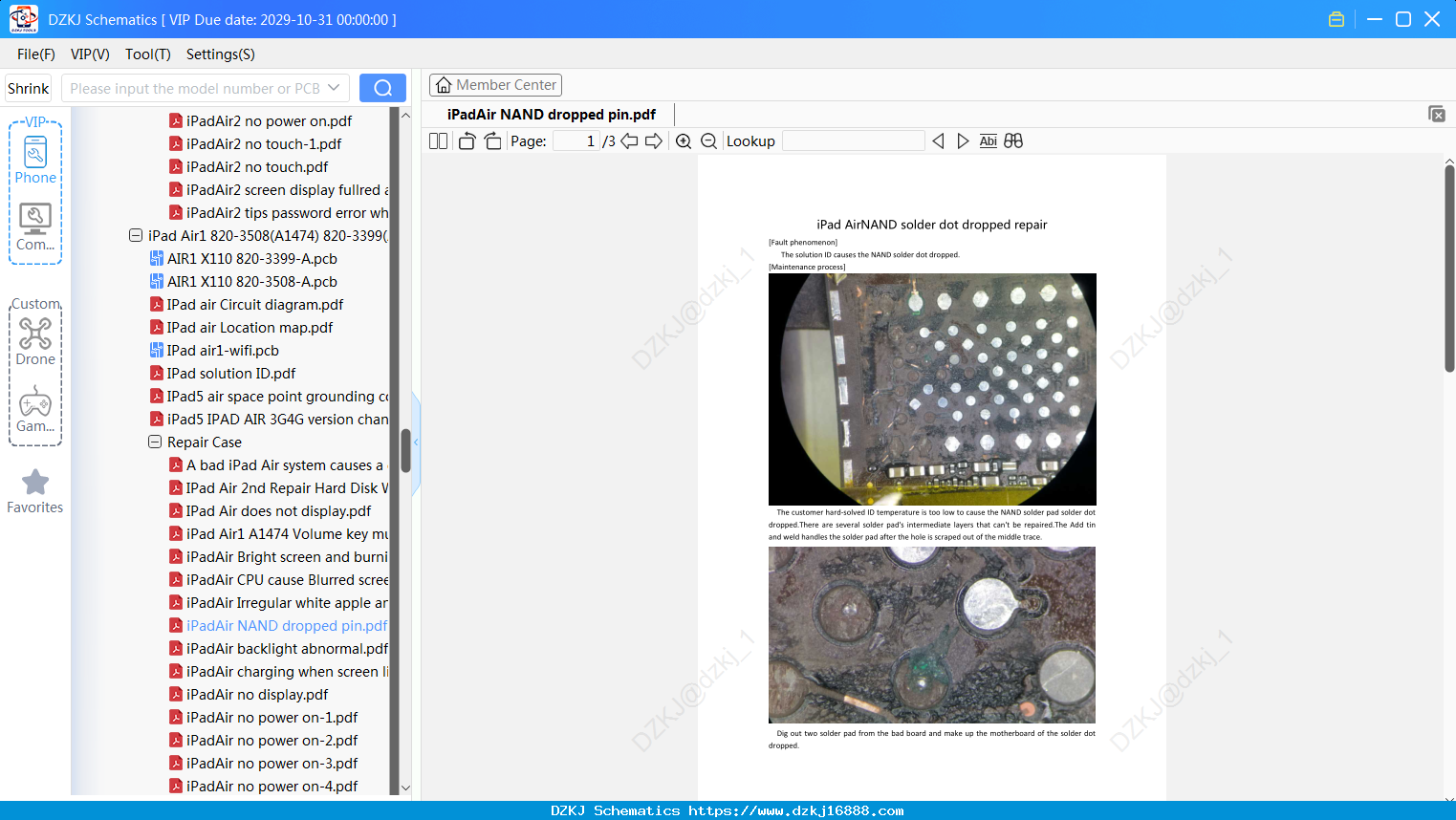Collapse the Repair Case folder
The width and height of the screenshot is (1456, 820).
[x=155, y=442]
